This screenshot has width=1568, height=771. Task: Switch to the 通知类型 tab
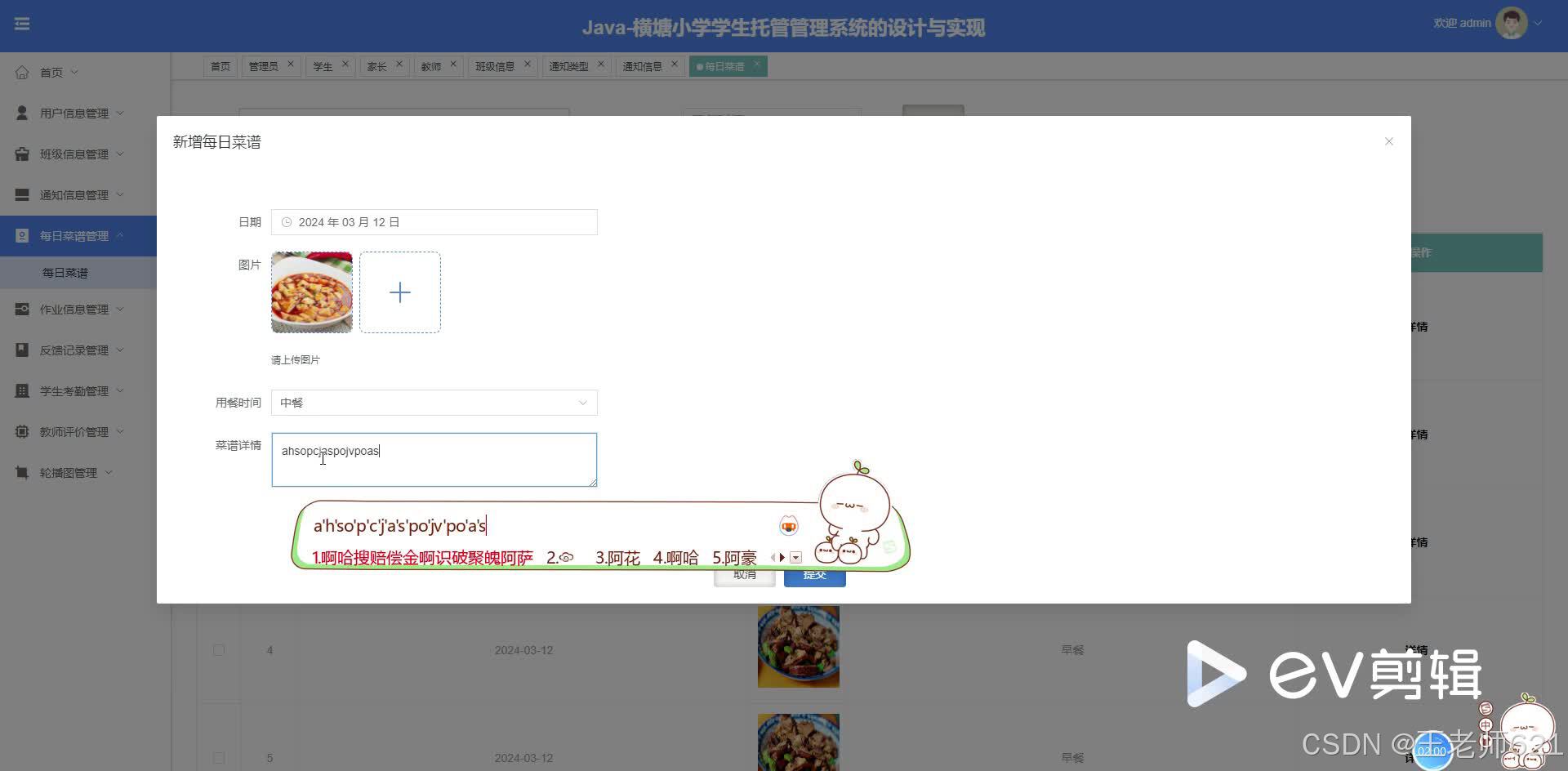[568, 66]
